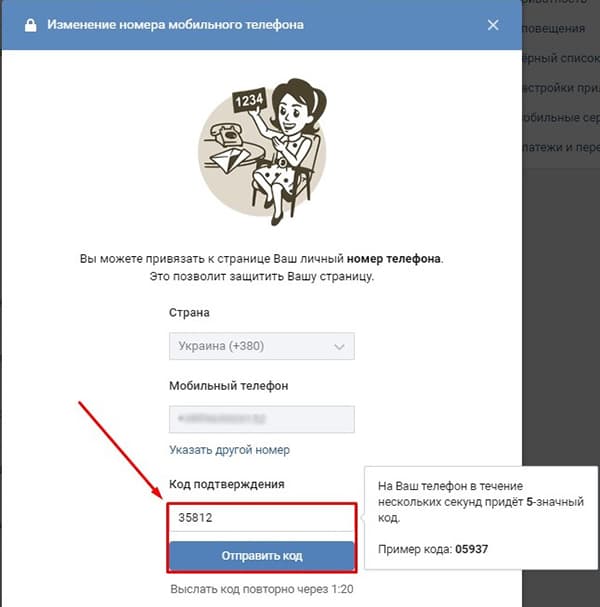Image resolution: width=600 pixels, height=607 pixels.
Task: Focus the confirmation code field containing 35812
Action: point(262,518)
